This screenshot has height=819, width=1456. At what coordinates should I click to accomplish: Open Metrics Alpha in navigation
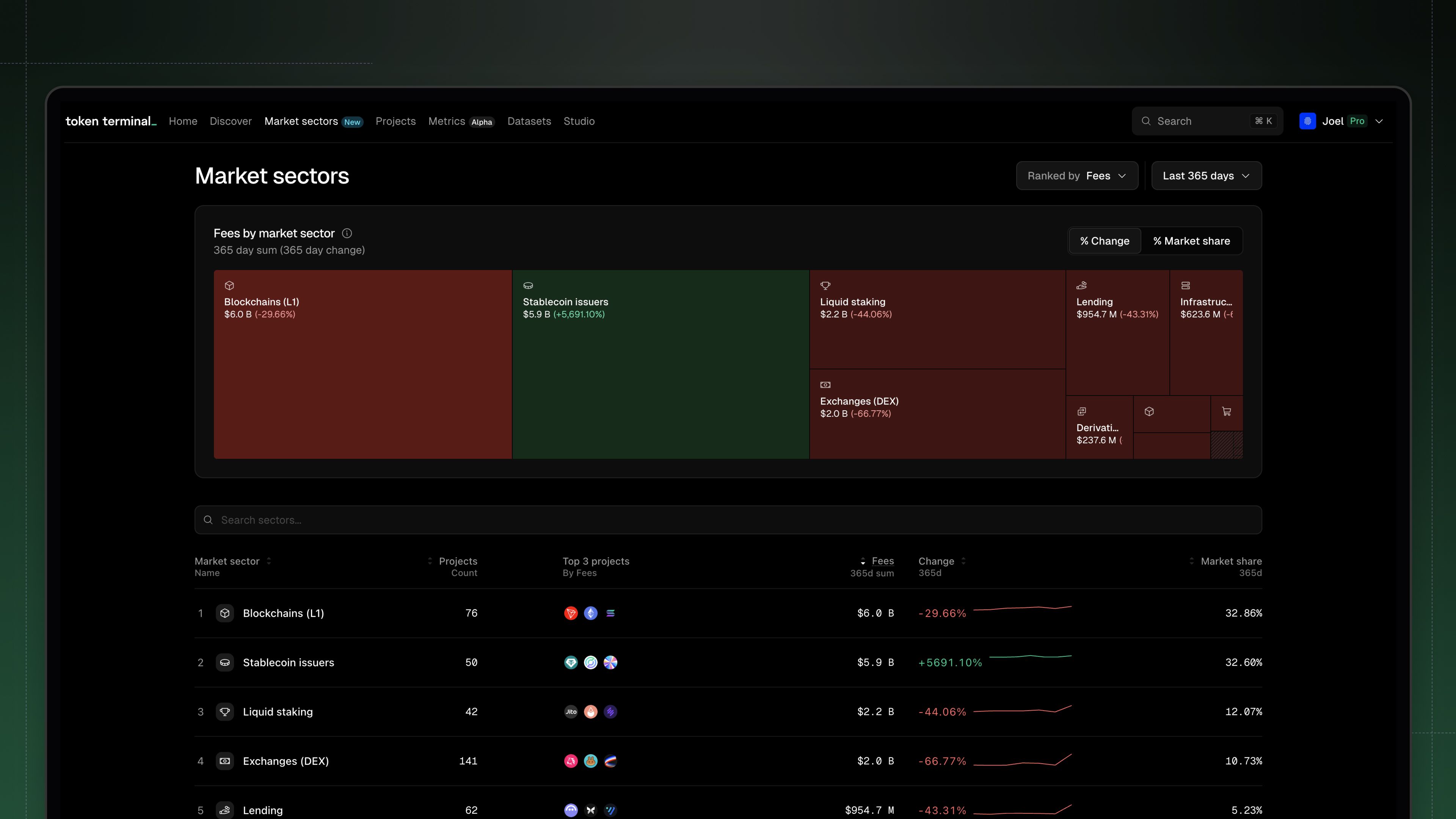(x=461, y=121)
